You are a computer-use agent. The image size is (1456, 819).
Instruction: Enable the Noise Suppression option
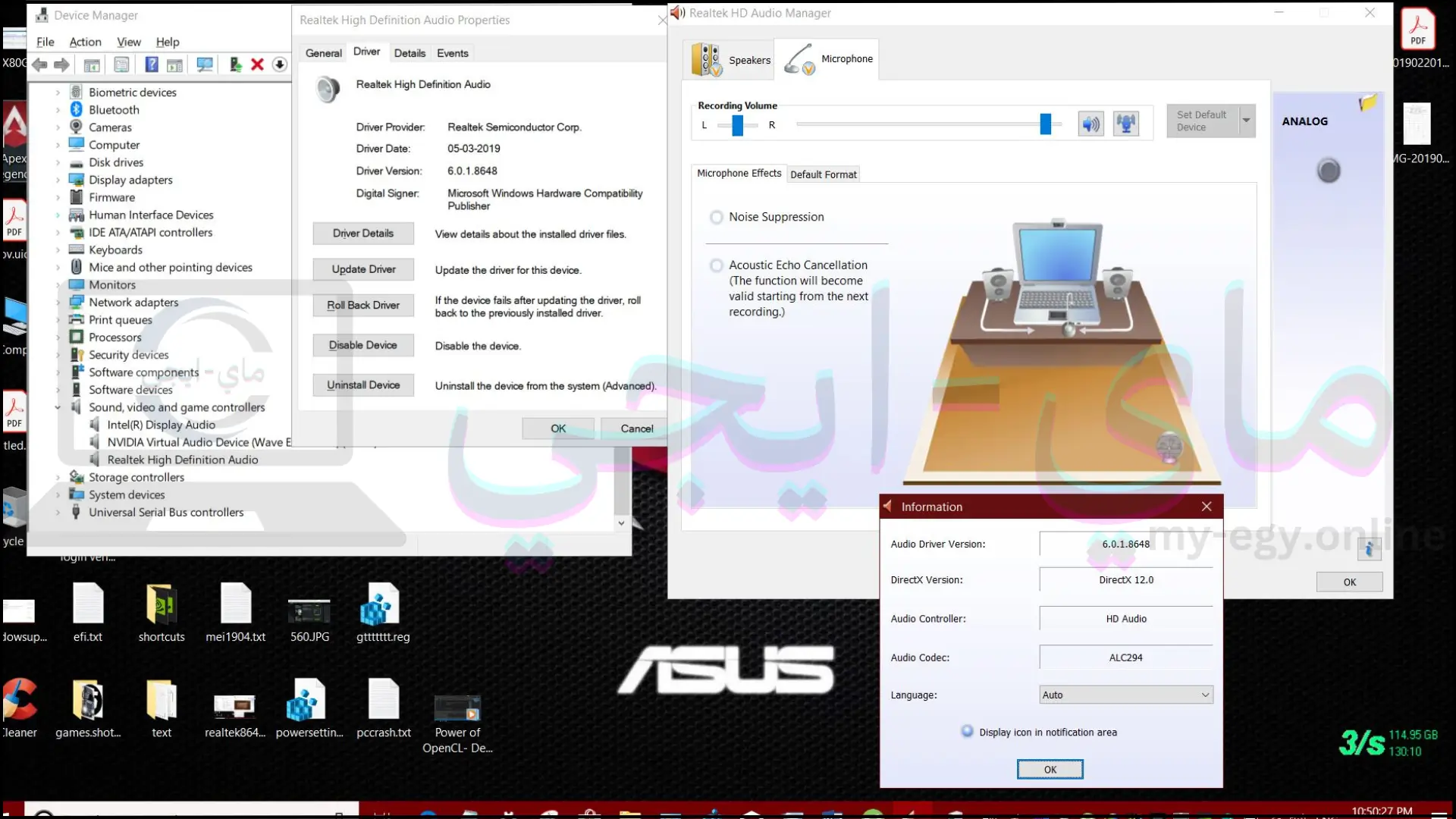pyautogui.click(x=717, y=217)
